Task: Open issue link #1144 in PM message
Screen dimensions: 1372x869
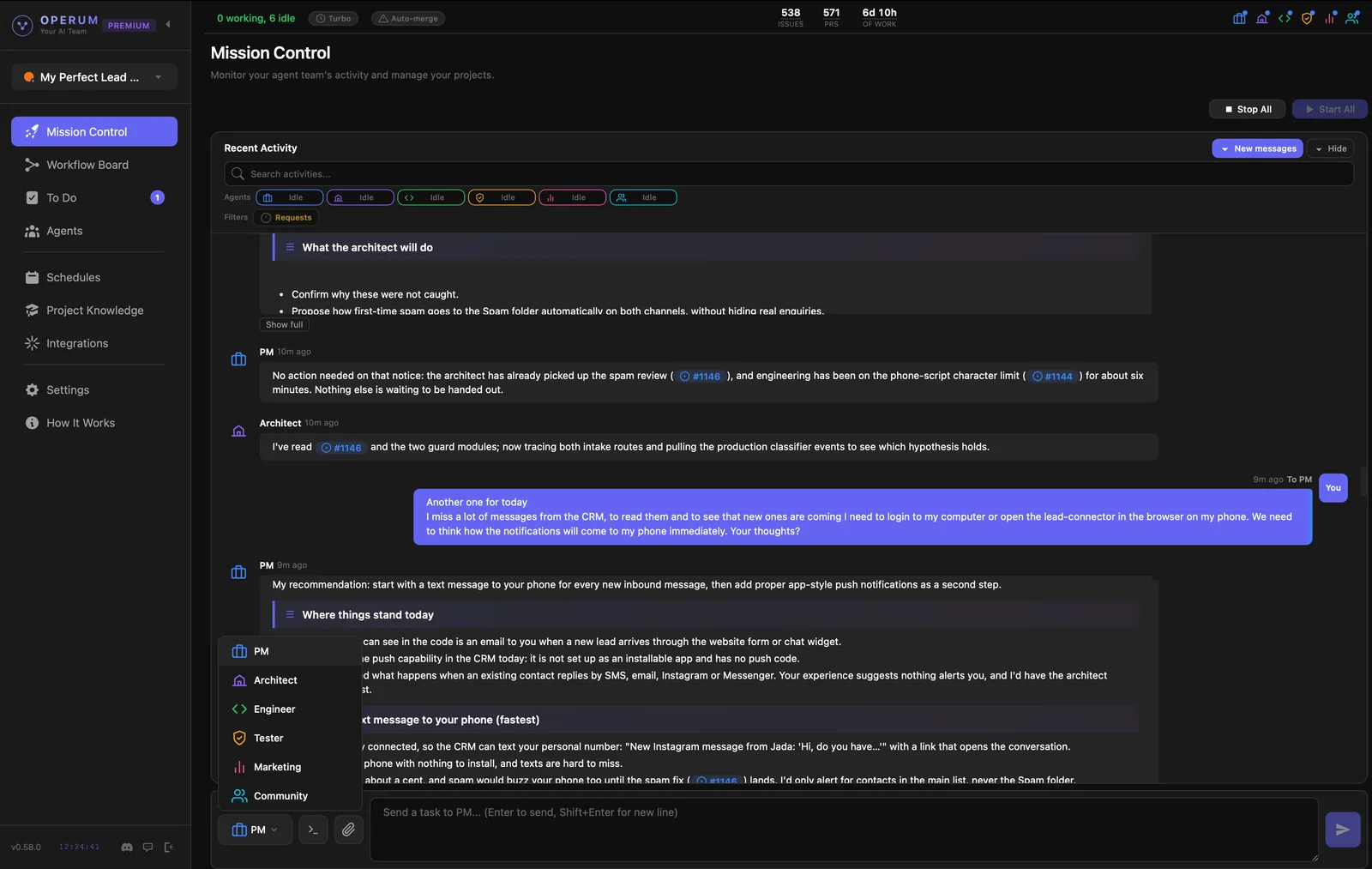Action: pos(1052,377)
